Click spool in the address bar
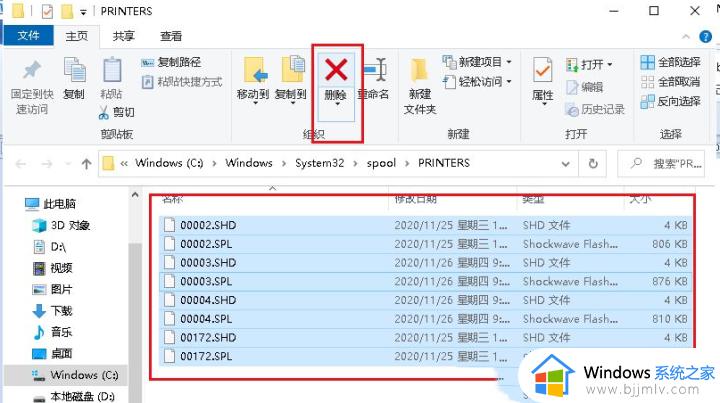The image size is (720, 403). point(381,163)
